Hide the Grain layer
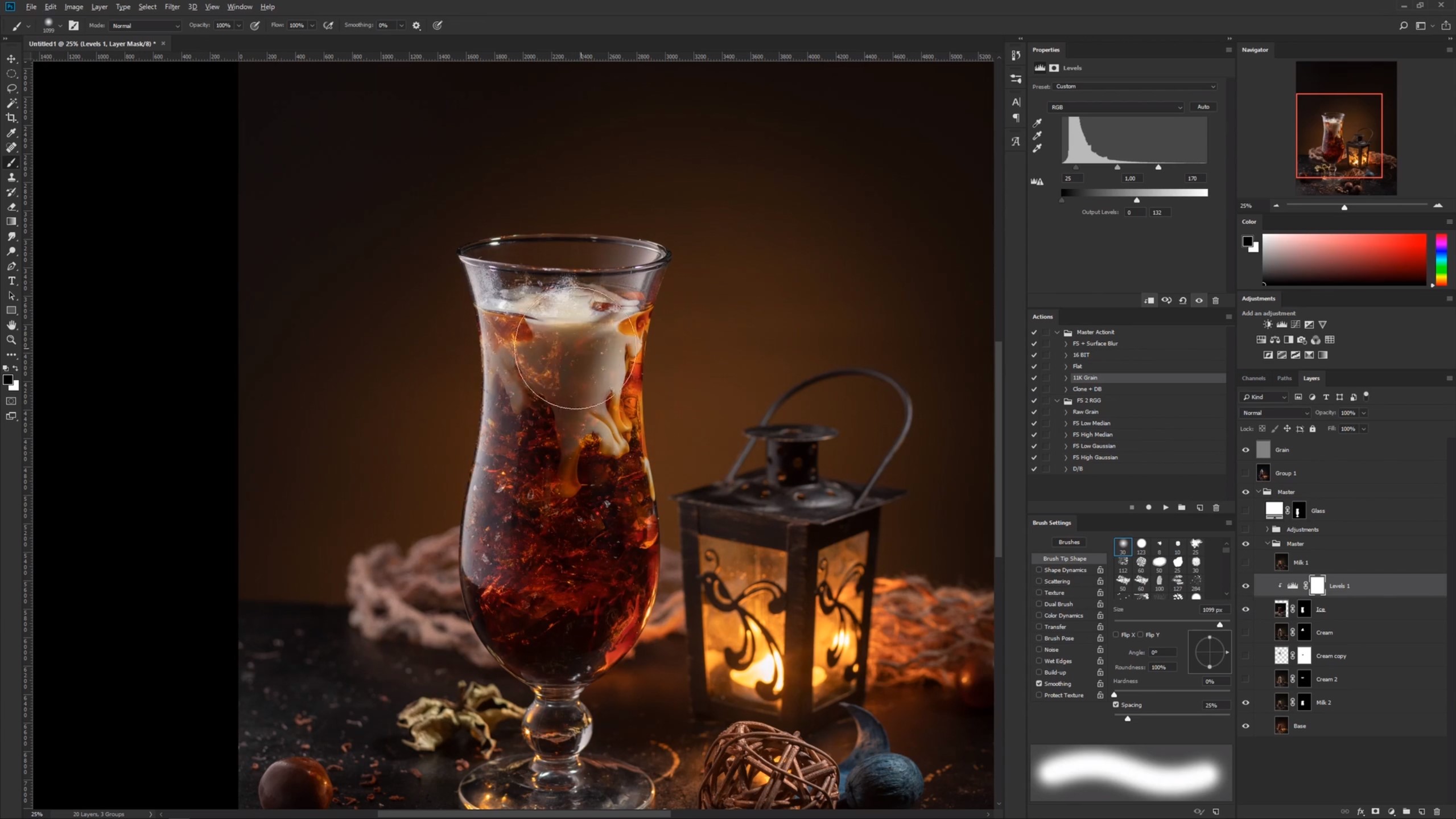1456x819 pixels. (x=1245, y=450)
